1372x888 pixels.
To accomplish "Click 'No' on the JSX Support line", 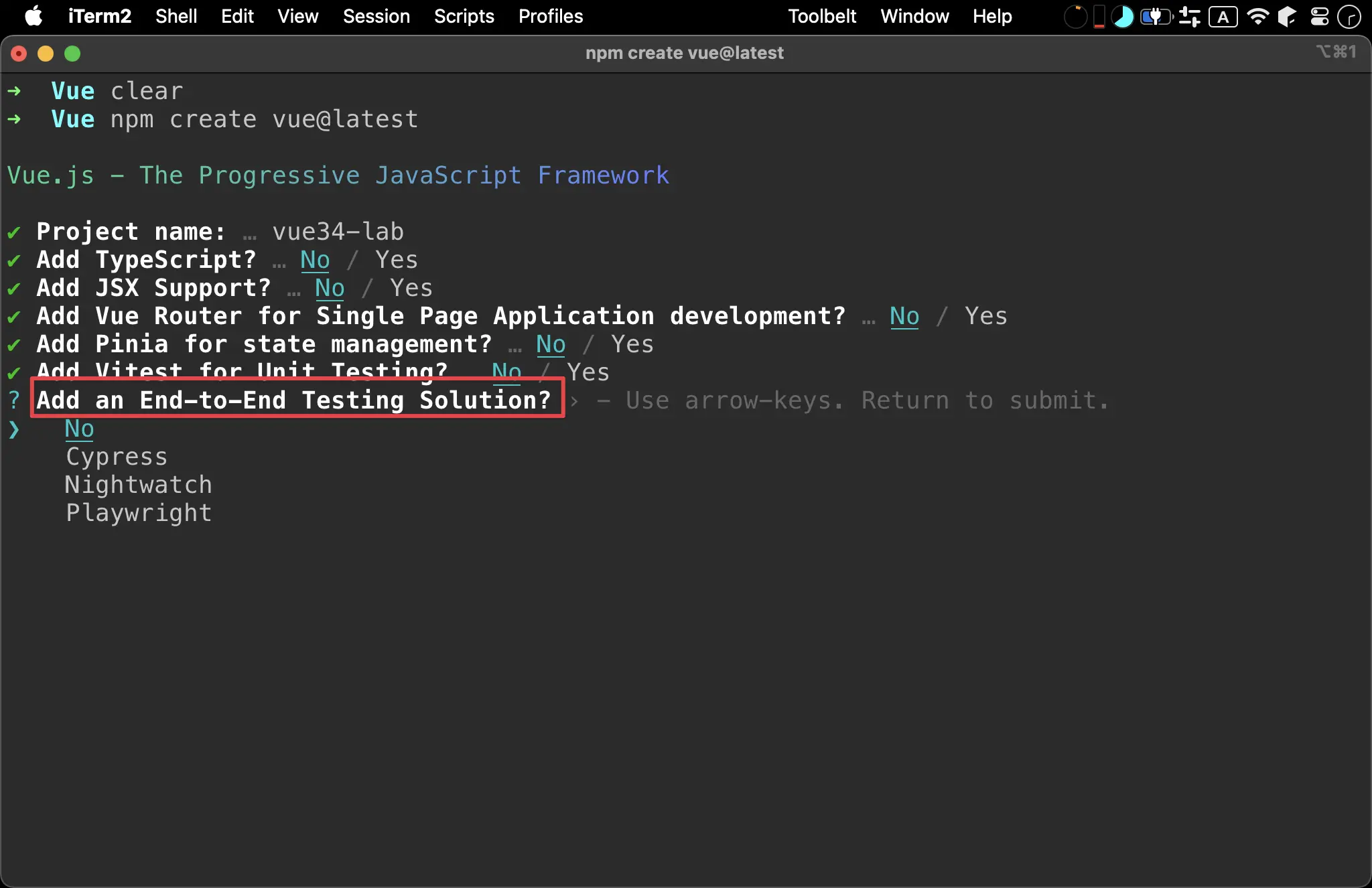I will point(330,288).
